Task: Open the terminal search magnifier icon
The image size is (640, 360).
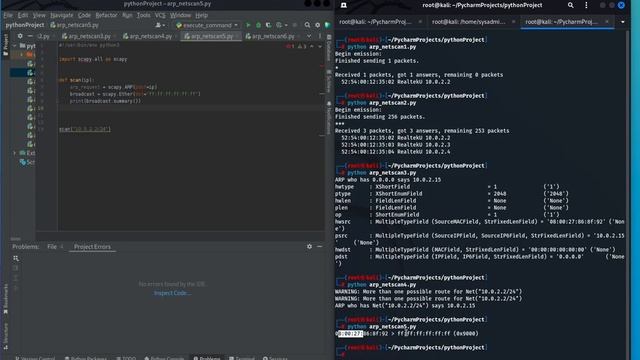Action: pos(571,5)
